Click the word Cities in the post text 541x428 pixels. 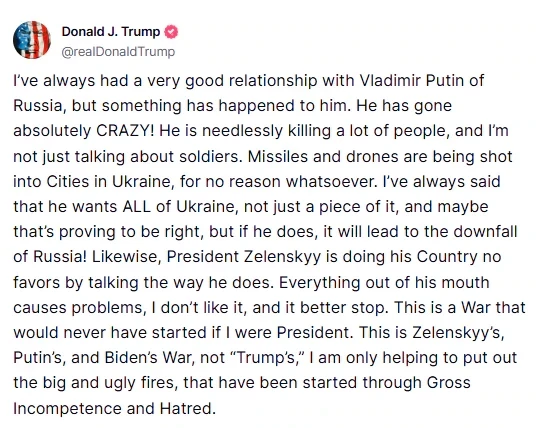(x=68, y=182)
